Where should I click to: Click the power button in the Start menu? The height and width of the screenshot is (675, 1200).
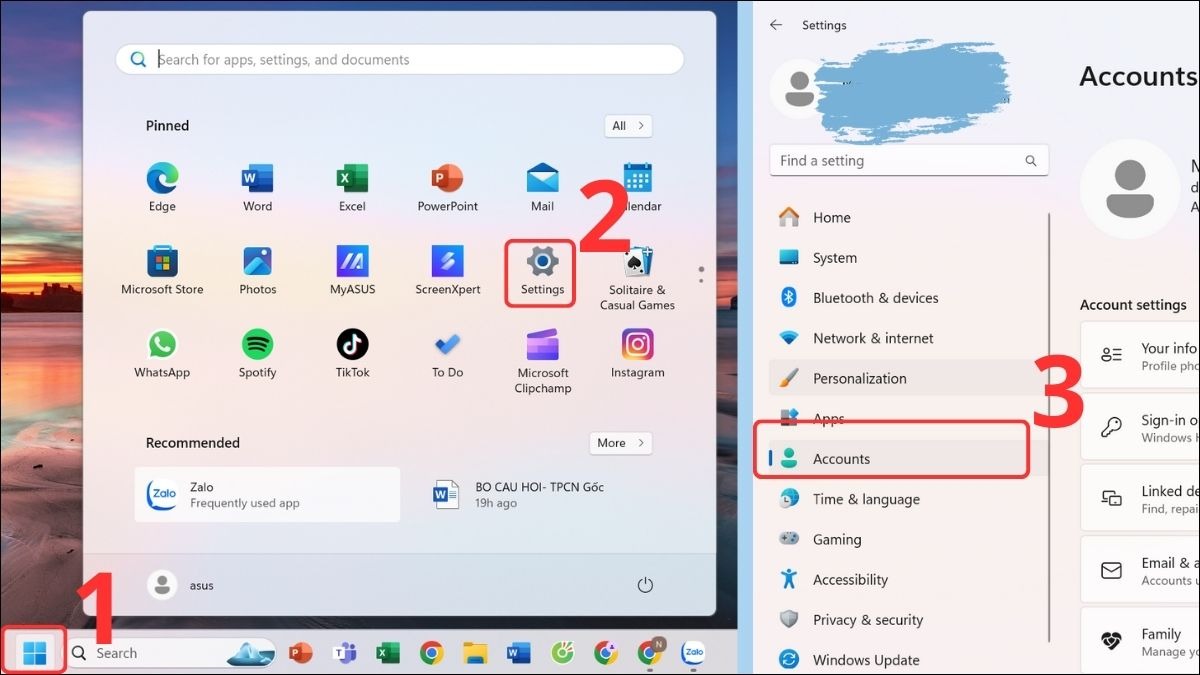[x=645, y=585]
